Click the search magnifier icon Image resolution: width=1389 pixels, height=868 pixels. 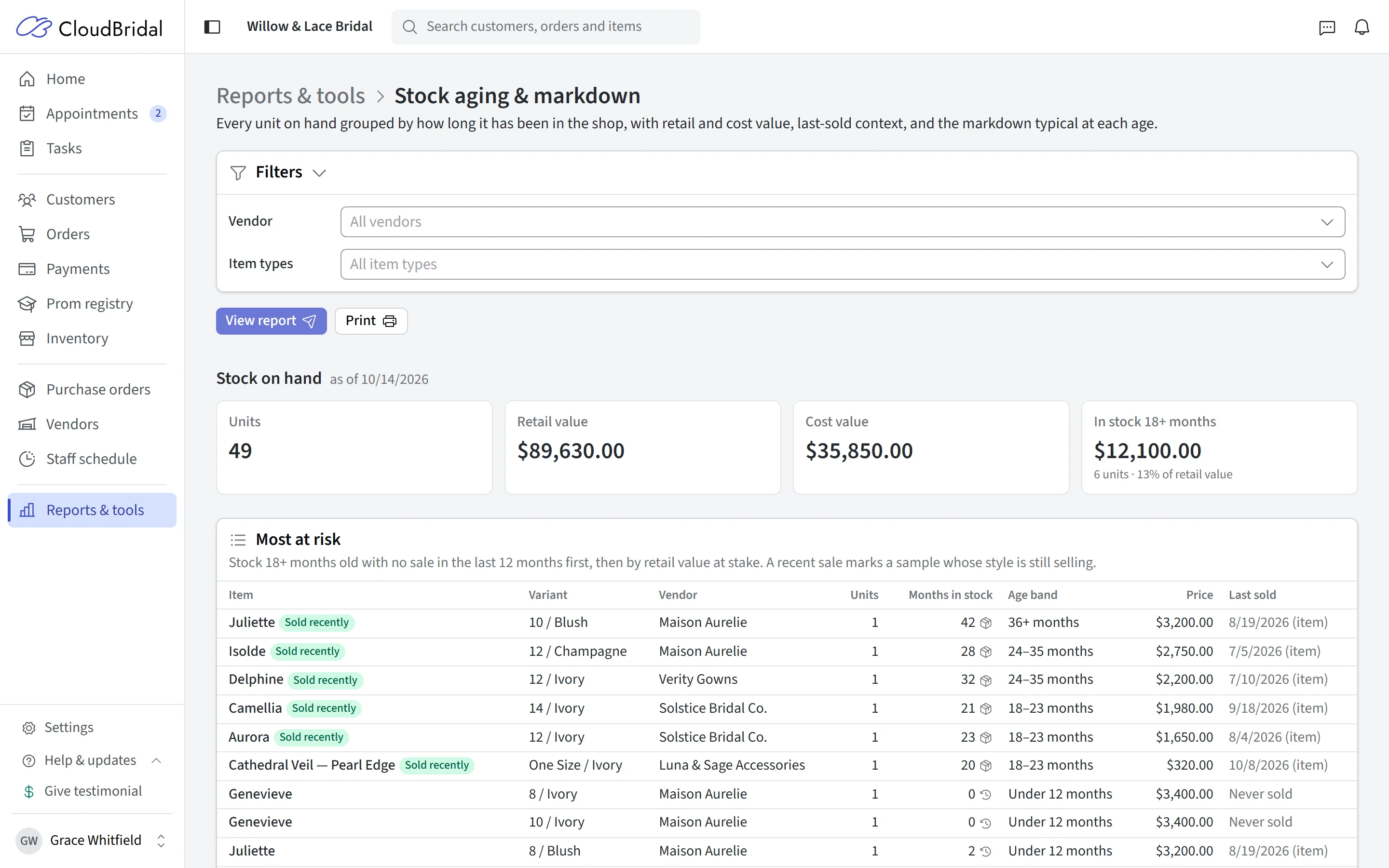pyautogui.click(x=409, y=27)
